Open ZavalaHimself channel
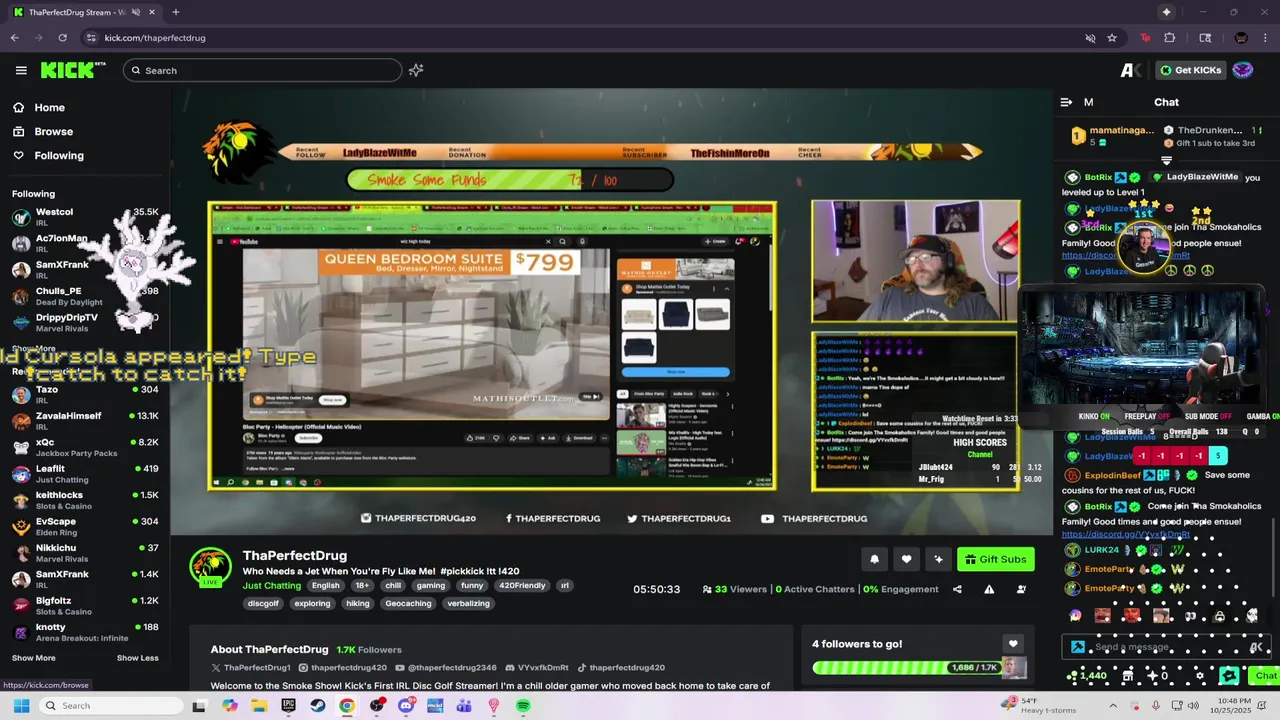Viewport: 1280px width, 720px height. pyautogui.click(x=85, y=420)
